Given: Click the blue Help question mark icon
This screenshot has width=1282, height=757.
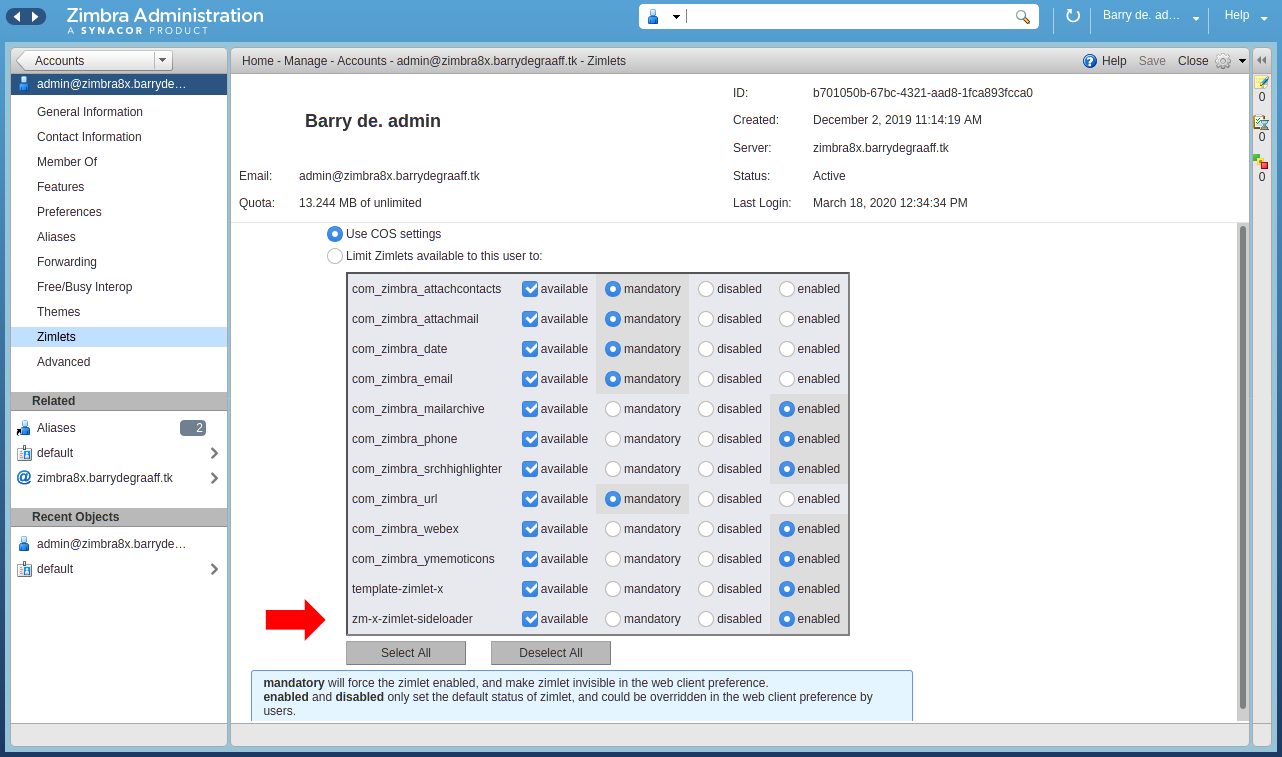Looking at the screenshot, I should tap(1090, 61).
